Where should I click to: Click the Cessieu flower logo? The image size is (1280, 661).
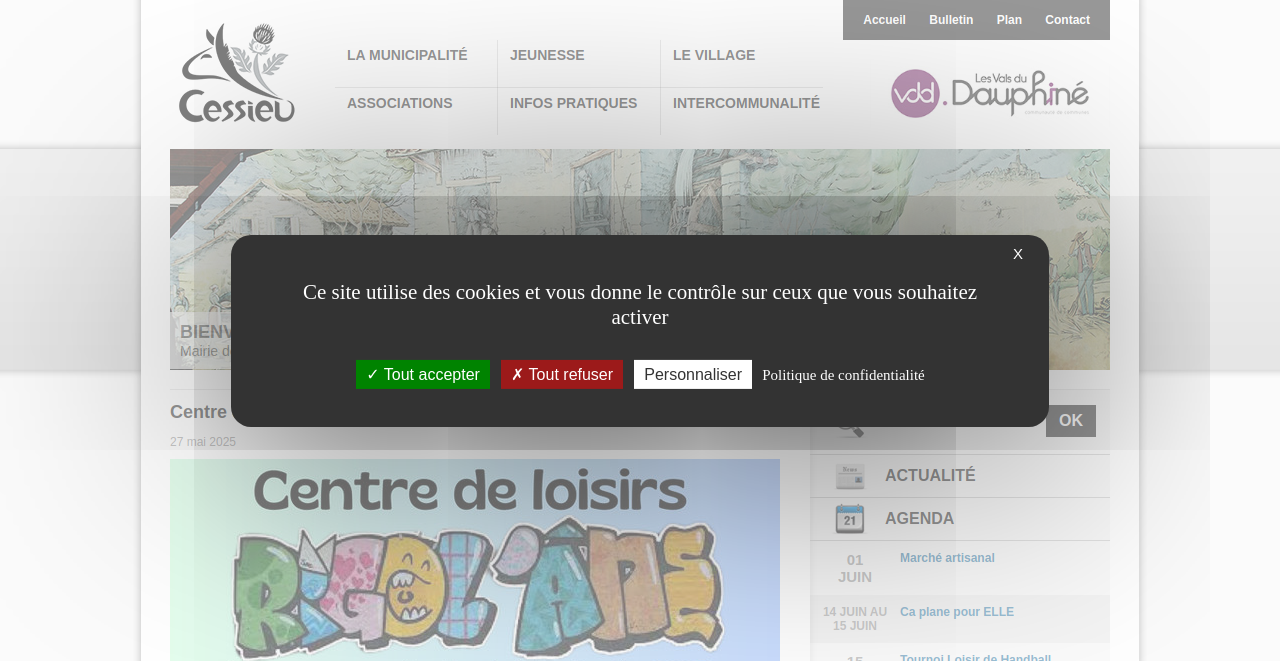pos(236,72)
